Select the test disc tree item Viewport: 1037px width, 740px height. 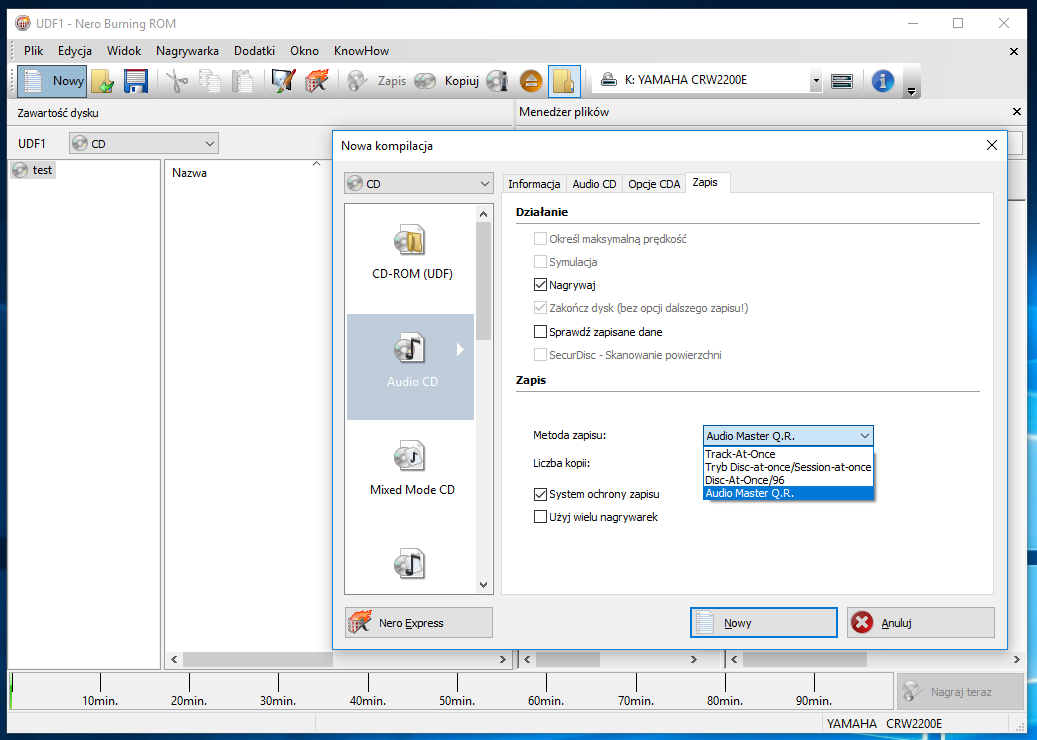(x=34, y=170)
